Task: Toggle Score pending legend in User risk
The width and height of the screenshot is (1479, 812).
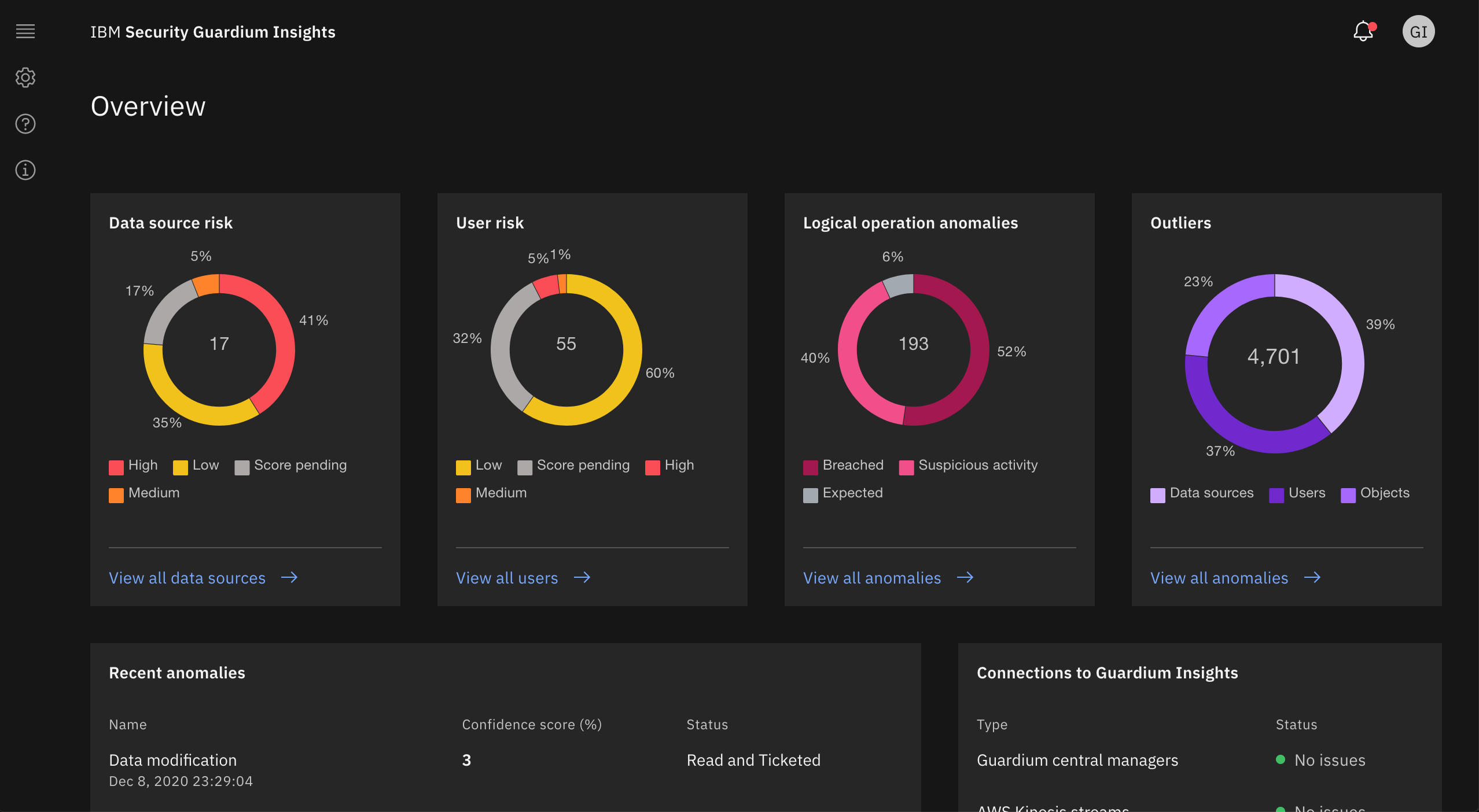Action: click(573, 466)
